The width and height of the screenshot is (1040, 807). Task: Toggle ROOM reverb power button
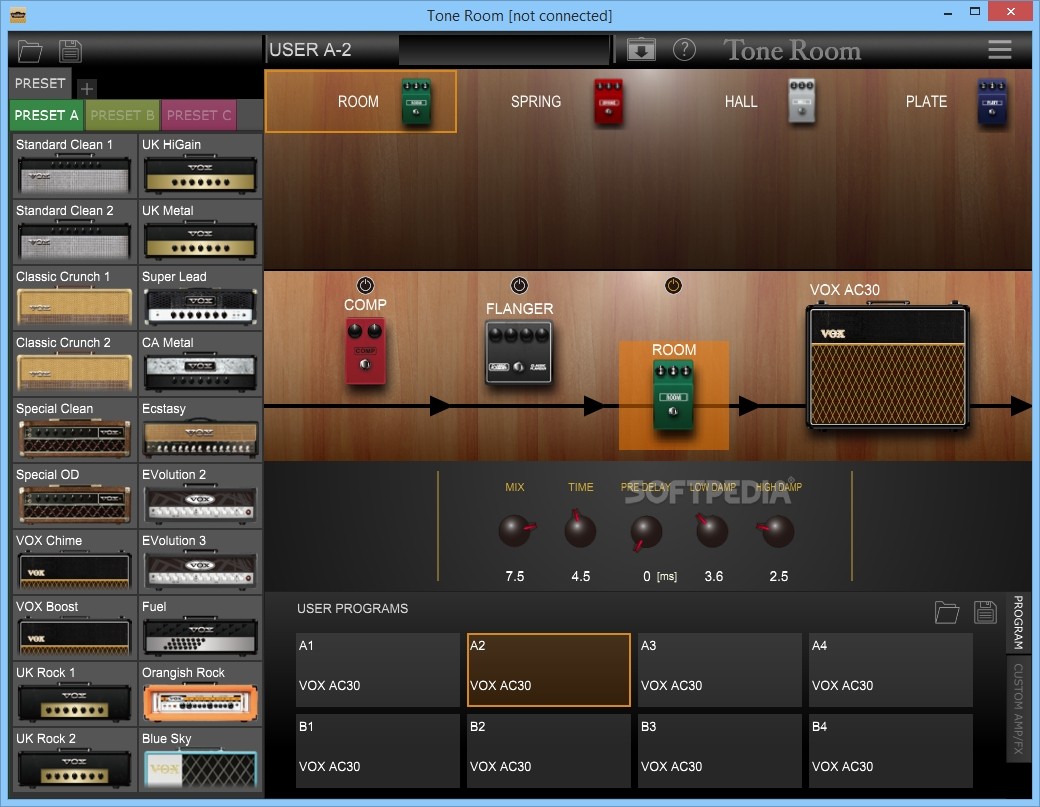click(673, 285)
